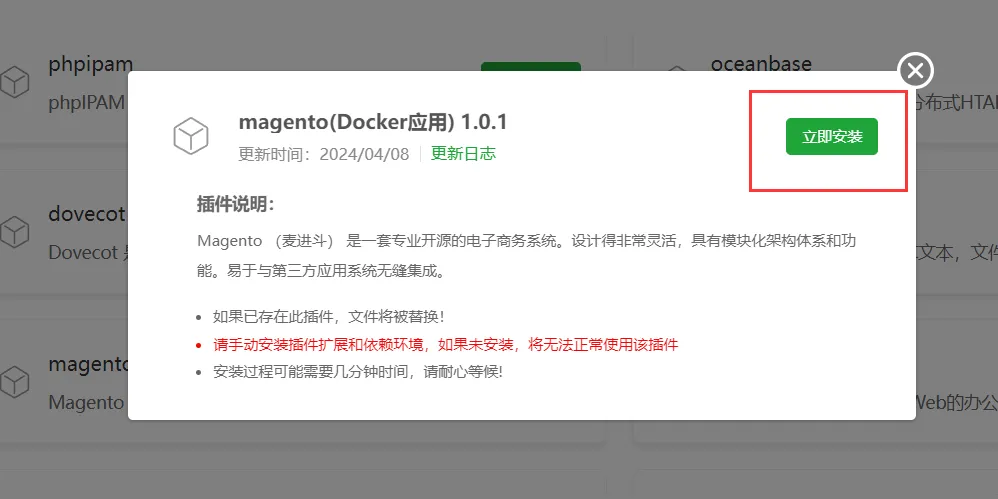998x499 pixels.
Task: Click the background magento list cube icon
Action: pyautogui.click(x=15, y=381)
